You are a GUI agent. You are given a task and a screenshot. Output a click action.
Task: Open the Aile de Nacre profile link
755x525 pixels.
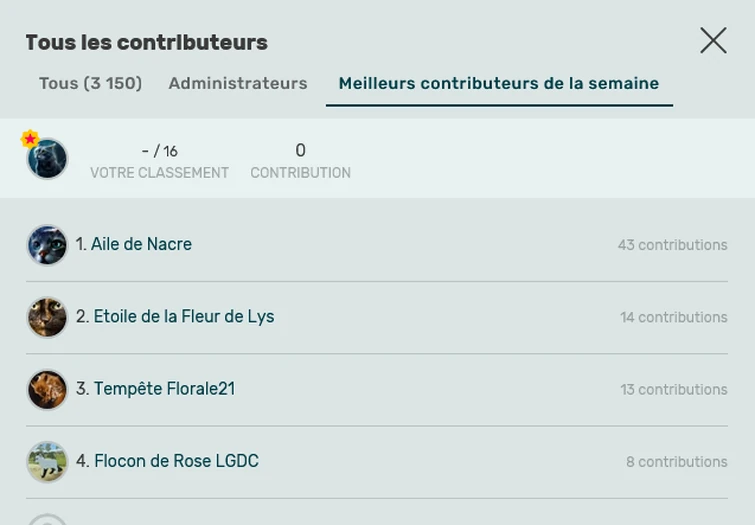141,244
